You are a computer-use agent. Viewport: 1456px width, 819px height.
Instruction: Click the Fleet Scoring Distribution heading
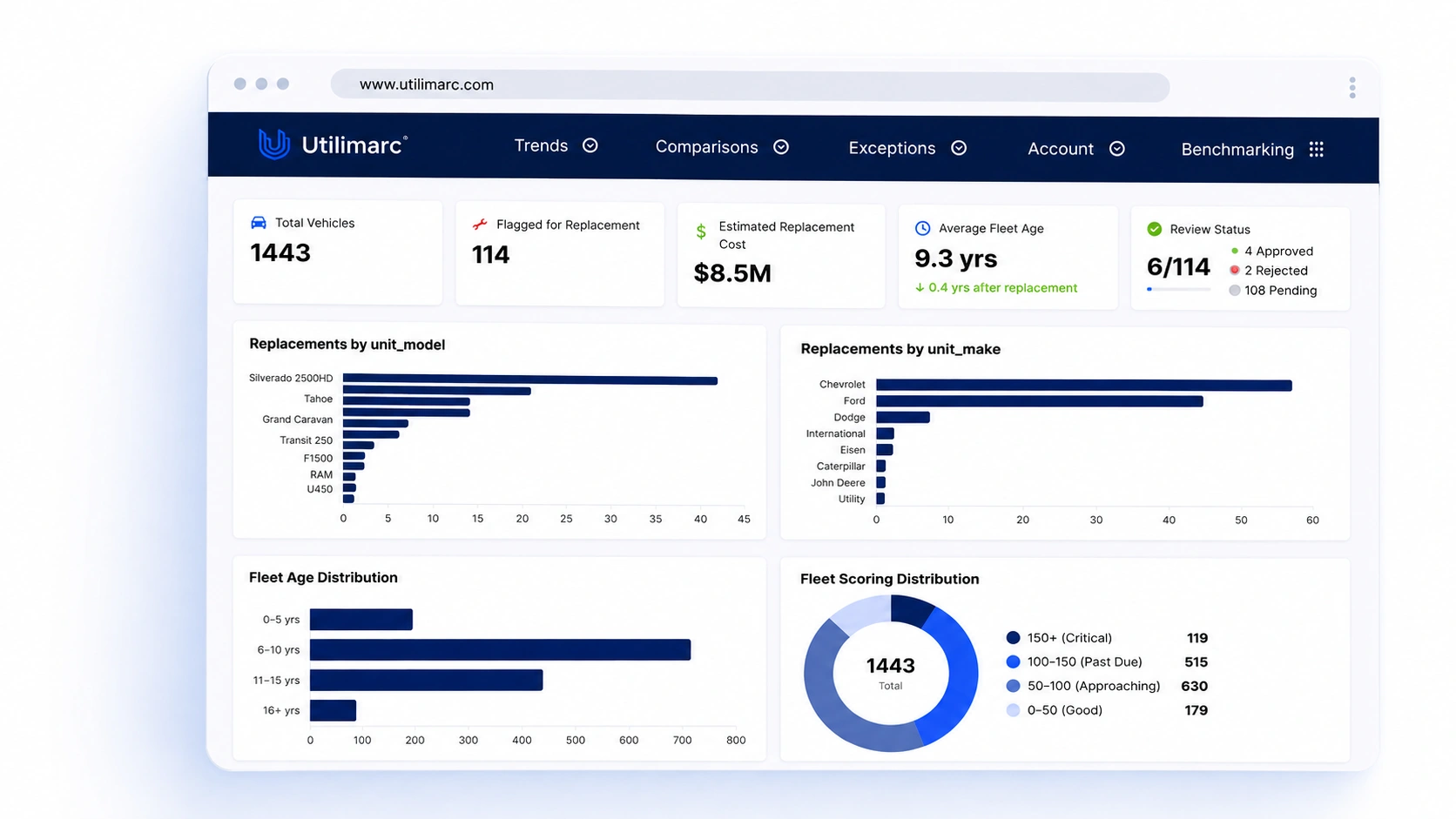889,580
